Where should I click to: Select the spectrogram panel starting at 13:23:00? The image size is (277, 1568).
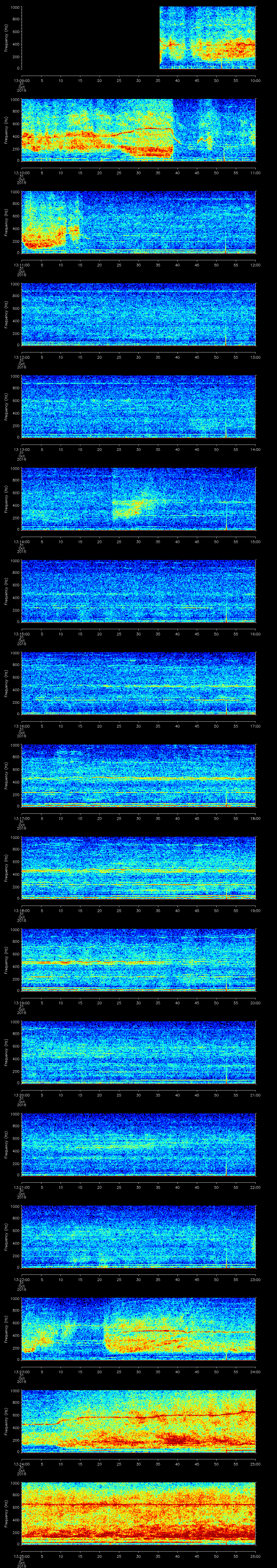139,1329
